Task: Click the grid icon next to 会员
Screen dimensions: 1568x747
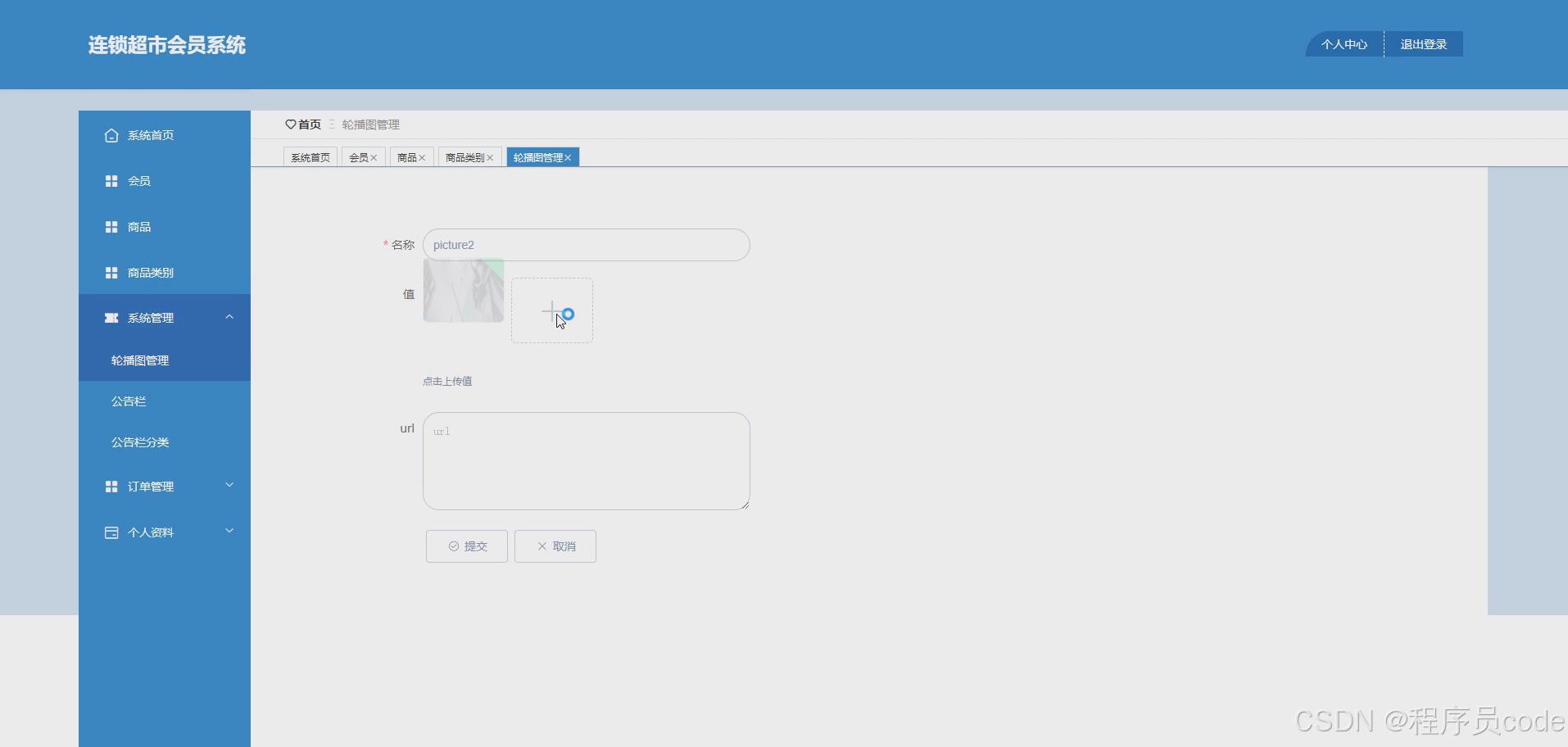Action: (x=111, y=181)
